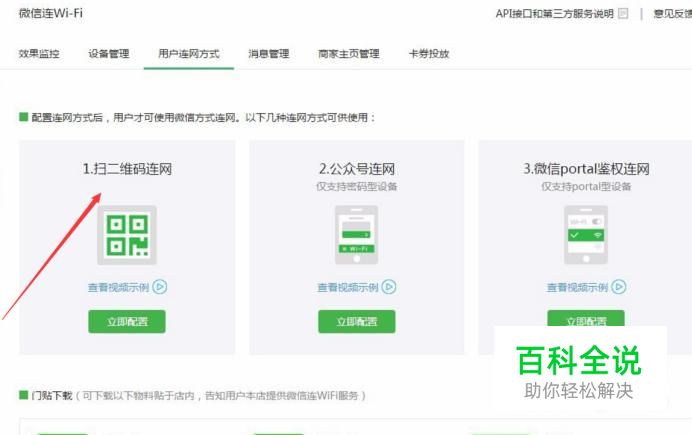The image size is (692, 435).
Task: Go to the 消息管理 tab
Action: (269, 54)
